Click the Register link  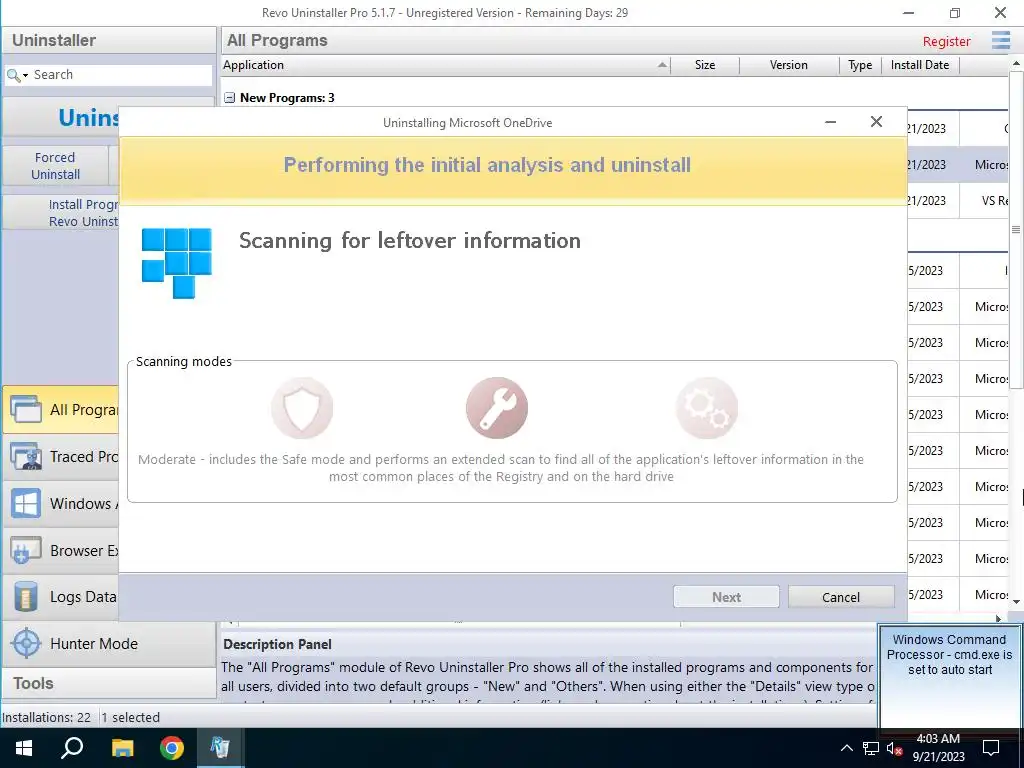click(x=946, y=41)
